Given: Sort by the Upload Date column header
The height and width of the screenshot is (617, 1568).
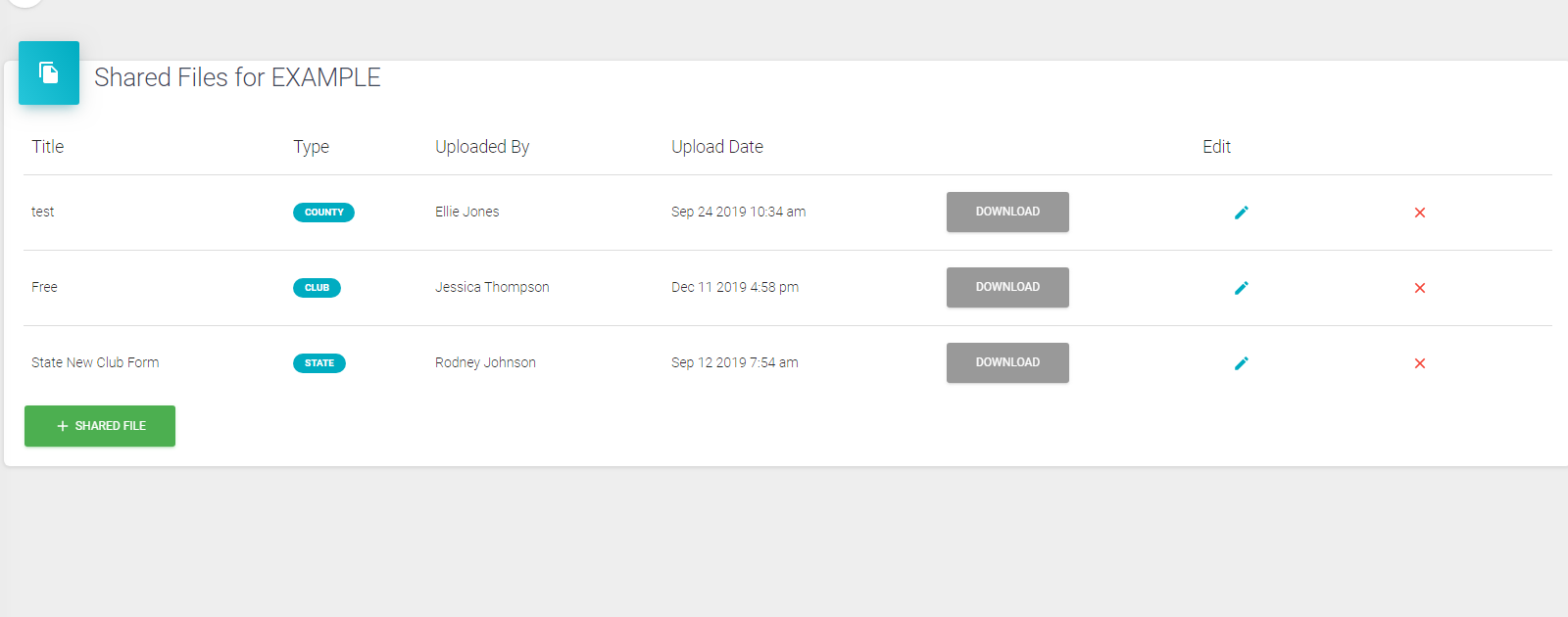Looking at the screenshot, I should [717, 147].
